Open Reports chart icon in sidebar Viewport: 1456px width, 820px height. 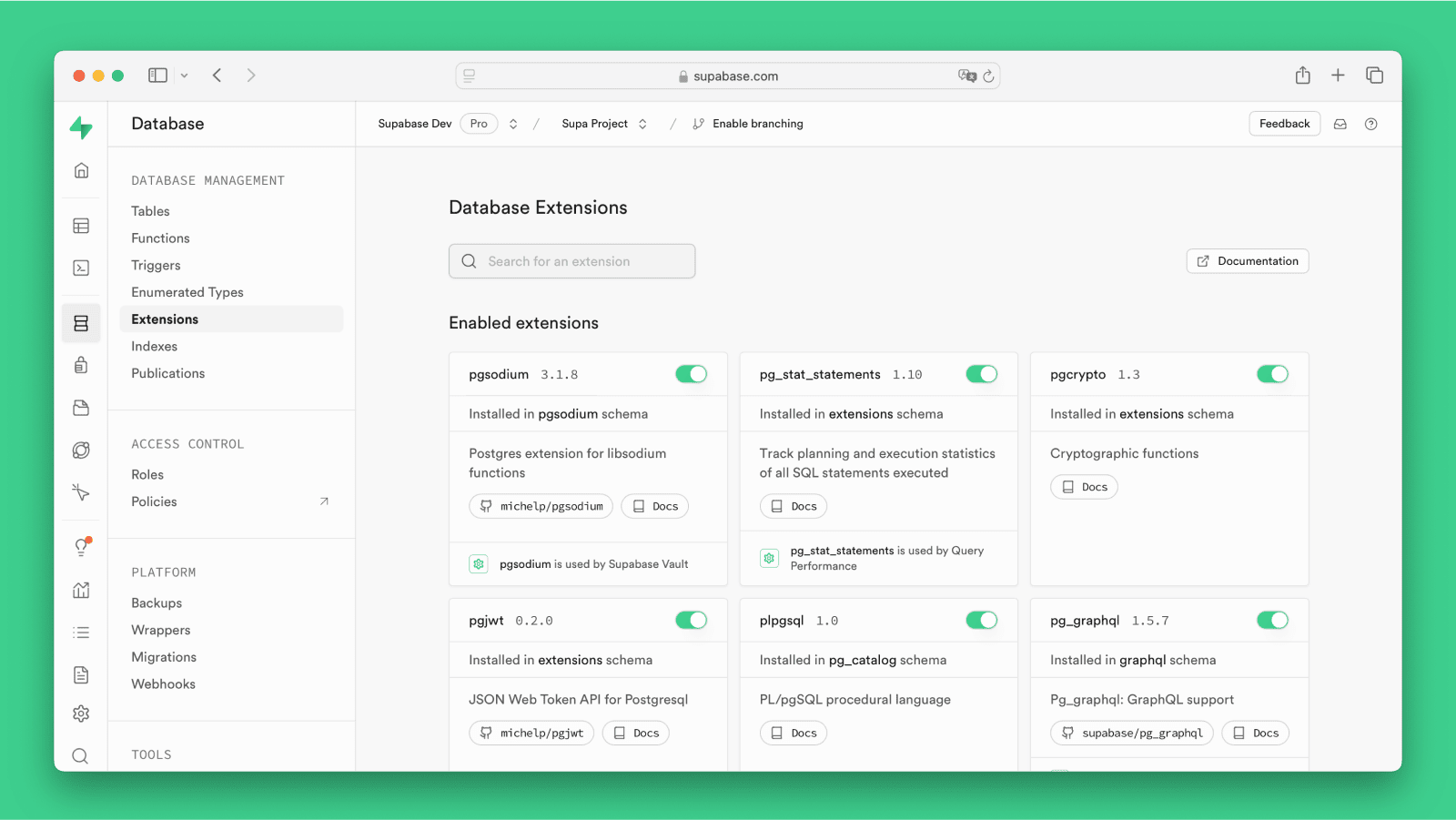(x=81, y=590)
